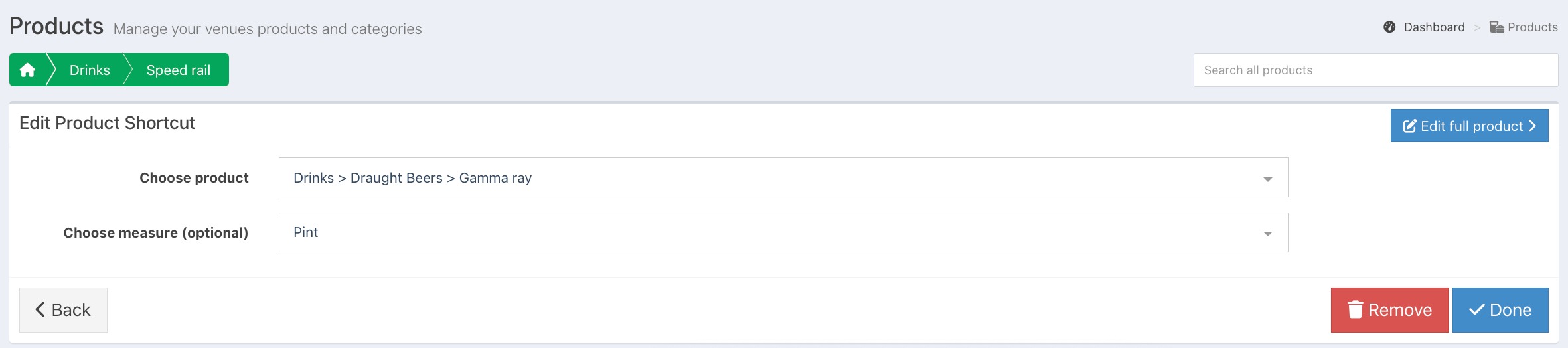This screenshot has height=348, width=1568.
Task: Click the trash icon on Remove button
Action: click(1356, 309)
